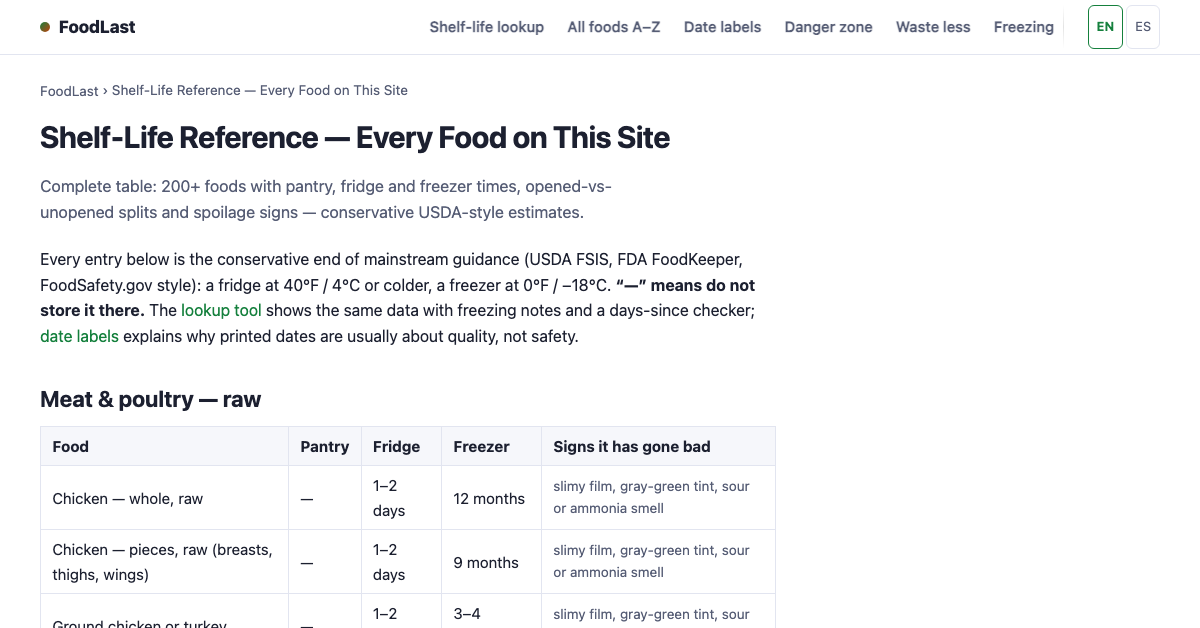1200x628 pixels.
Task: Open the FoodLast home brand link
Action: 88,27
